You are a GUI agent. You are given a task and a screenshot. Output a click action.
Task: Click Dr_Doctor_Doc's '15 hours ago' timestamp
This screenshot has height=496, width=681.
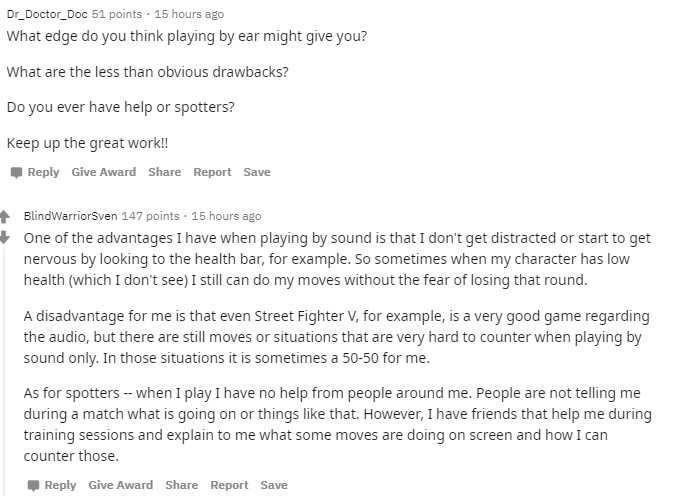pos(189,14)
